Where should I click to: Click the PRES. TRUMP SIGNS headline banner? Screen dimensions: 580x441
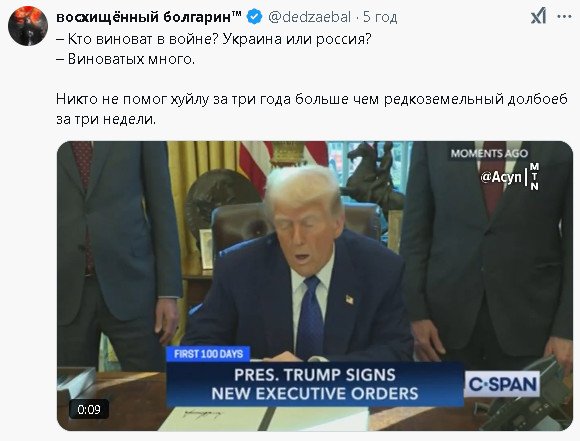pos(315,384)
